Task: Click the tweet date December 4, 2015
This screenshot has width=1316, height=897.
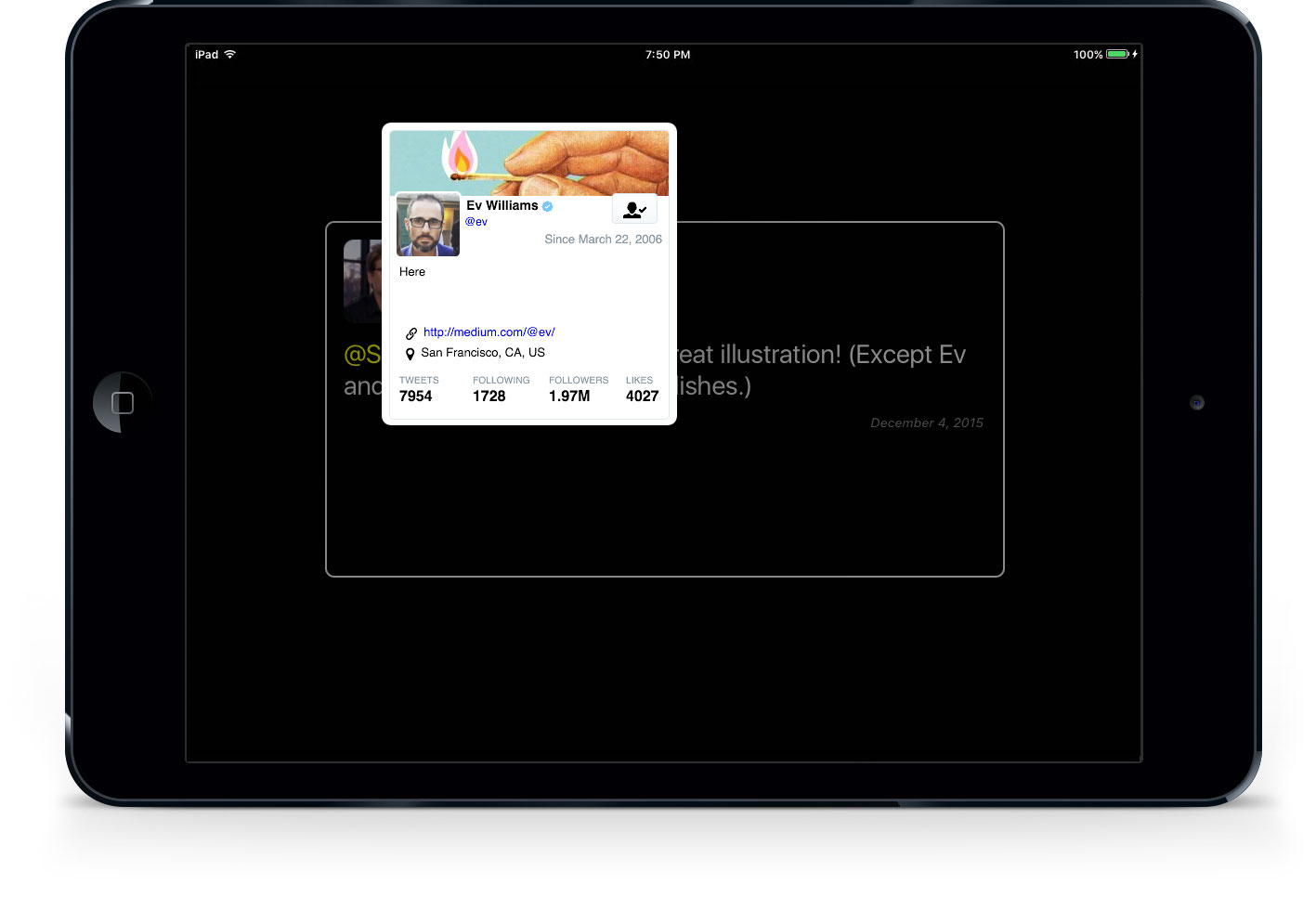Action: (926, 423)
